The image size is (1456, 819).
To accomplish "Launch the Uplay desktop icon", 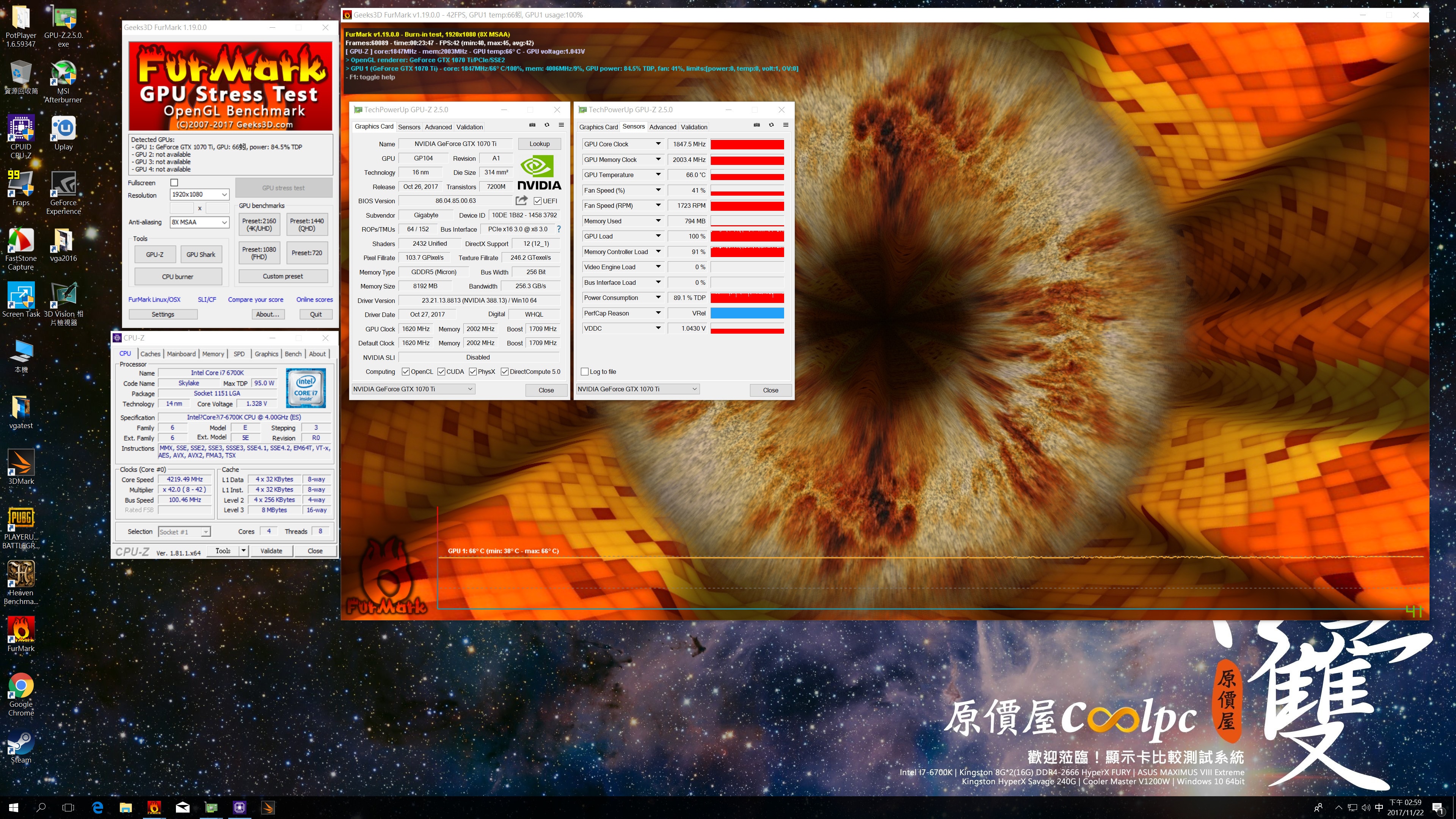I will click(63, 133).
